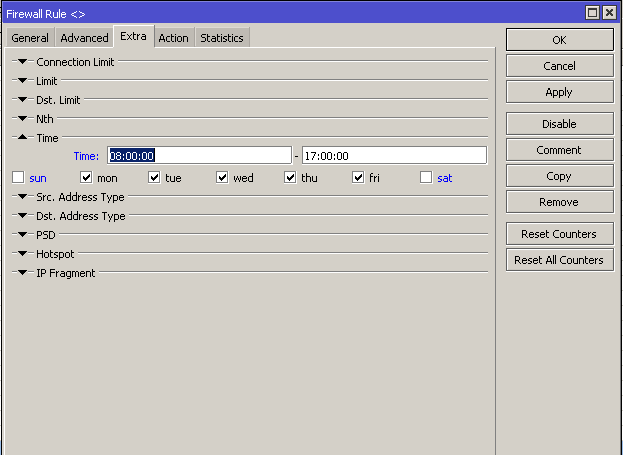The height and width of the screenshot is (455, 623).
Task: Enable the sat day checkbox
Action: 426,177
